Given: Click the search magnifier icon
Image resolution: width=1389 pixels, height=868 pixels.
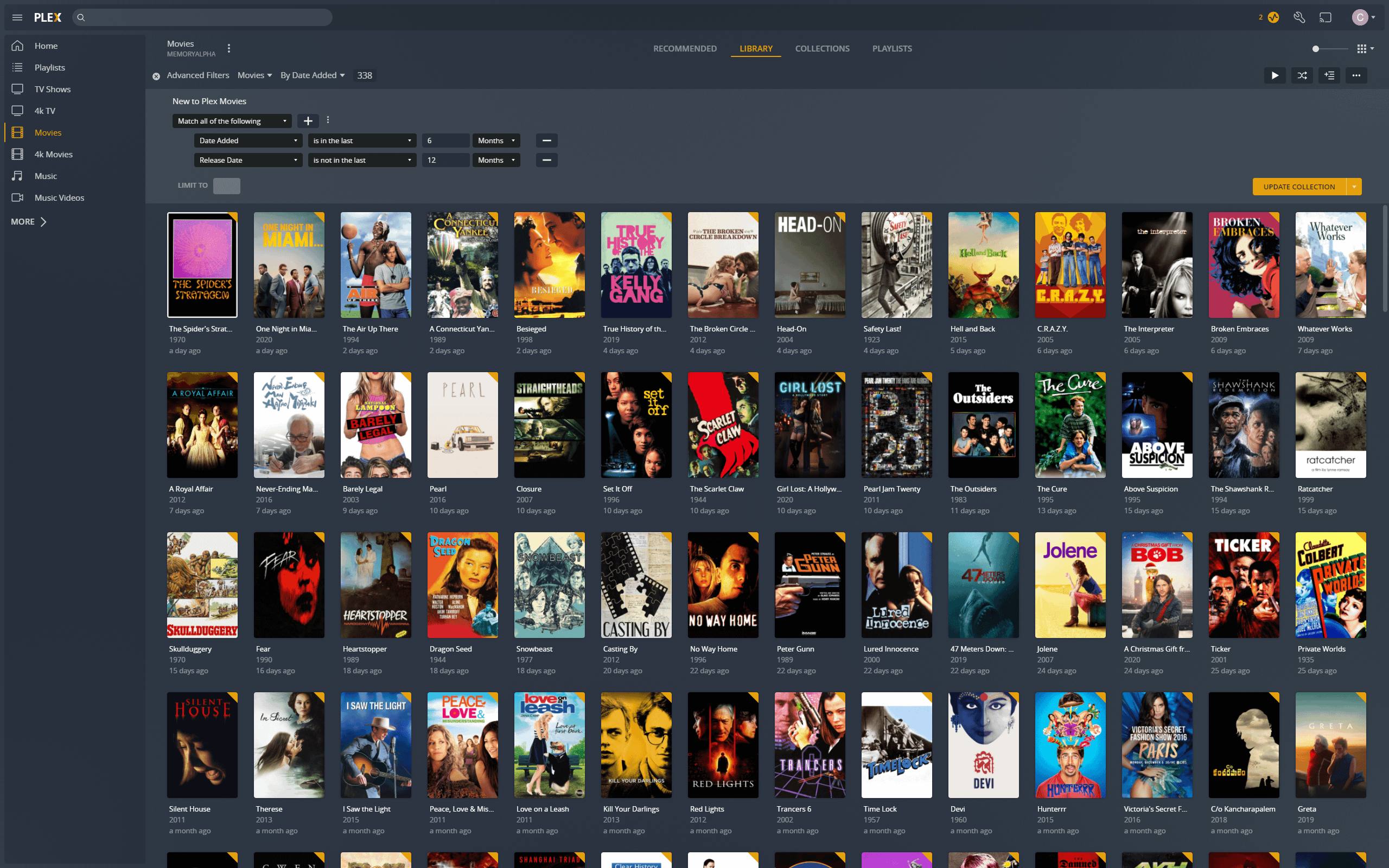Looking at the screenshot, I should coord(81,17).
